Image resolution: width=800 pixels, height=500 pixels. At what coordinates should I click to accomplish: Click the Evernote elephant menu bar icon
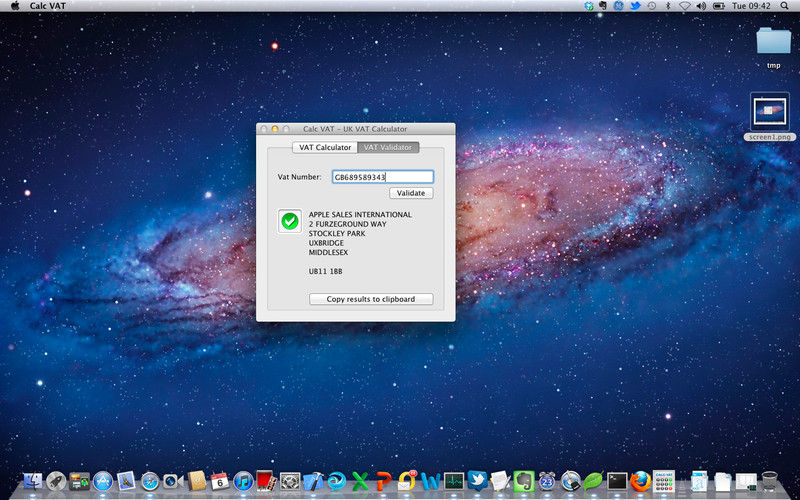(603, 6)
